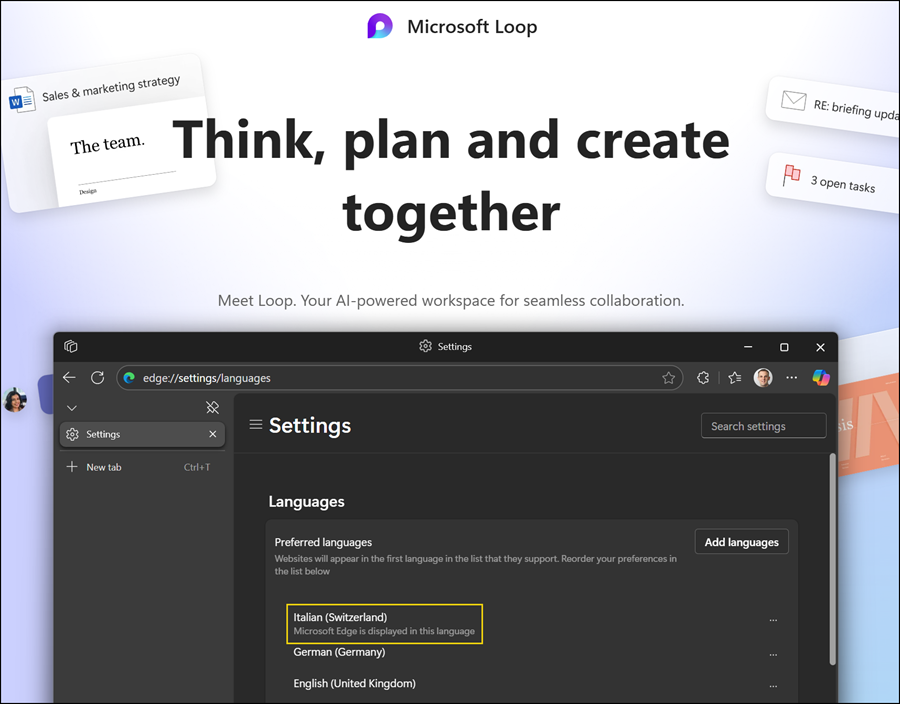The height and width of the screenshot is (704, 900).
Task: Collapse the vertical tabs chevron
Action: pyautogui.click(x=71, y=408)
